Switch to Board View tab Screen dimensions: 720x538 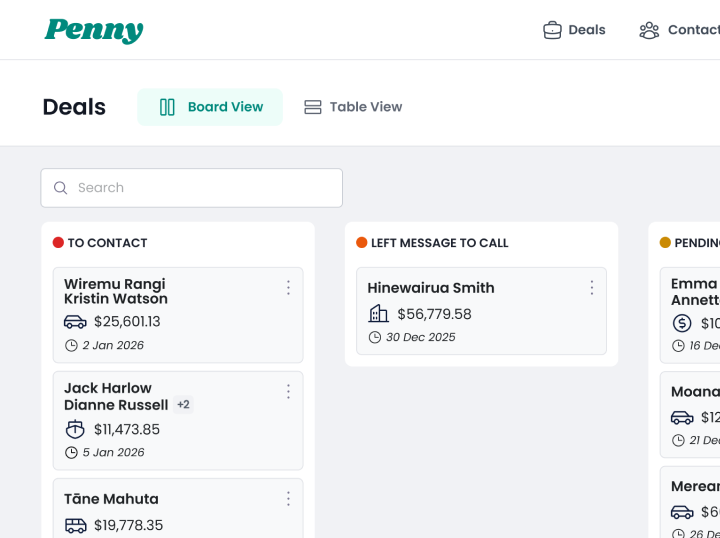(x=210, y=107)
